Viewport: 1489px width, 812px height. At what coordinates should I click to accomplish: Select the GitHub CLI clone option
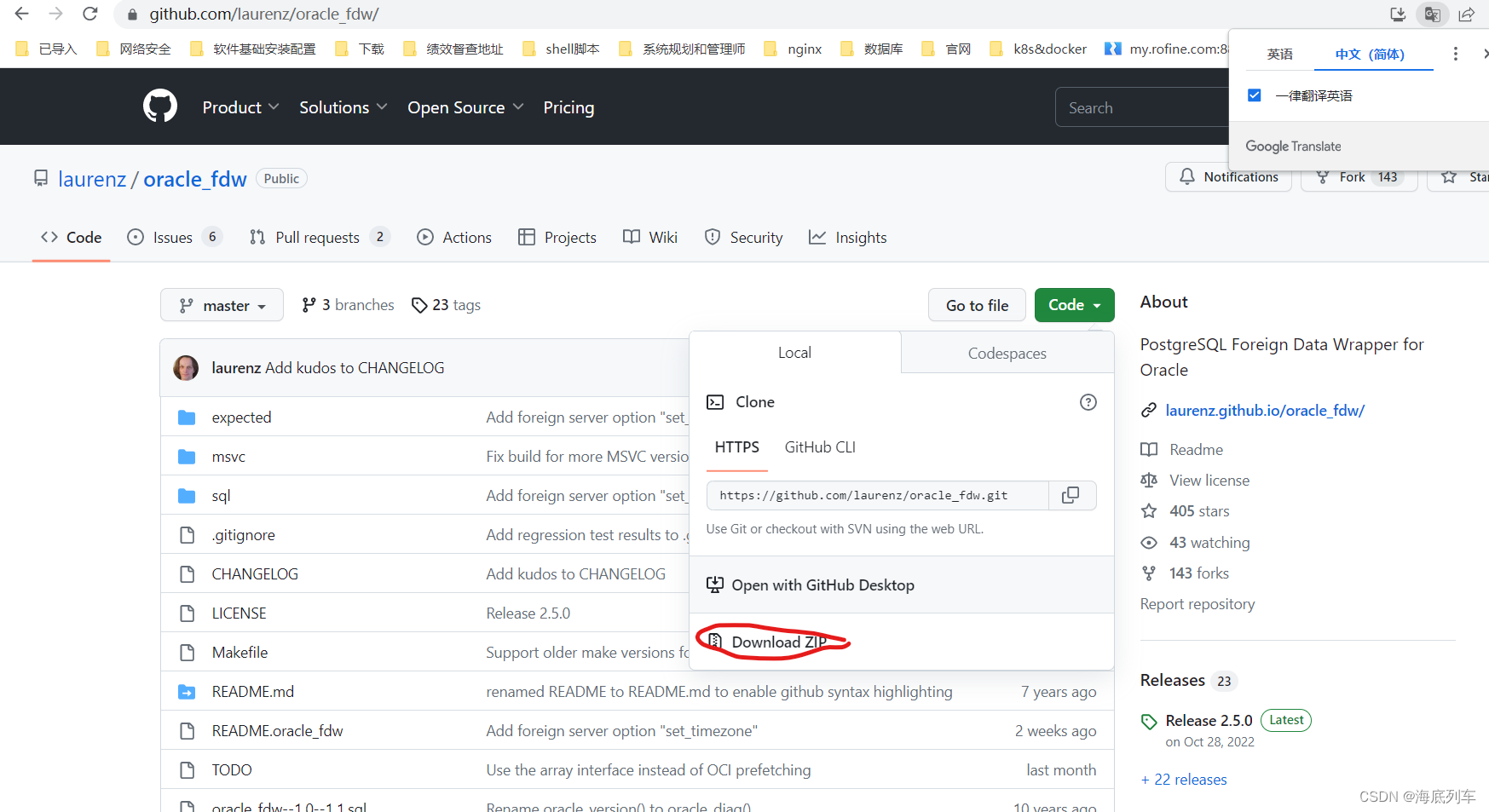click(820, 447)
